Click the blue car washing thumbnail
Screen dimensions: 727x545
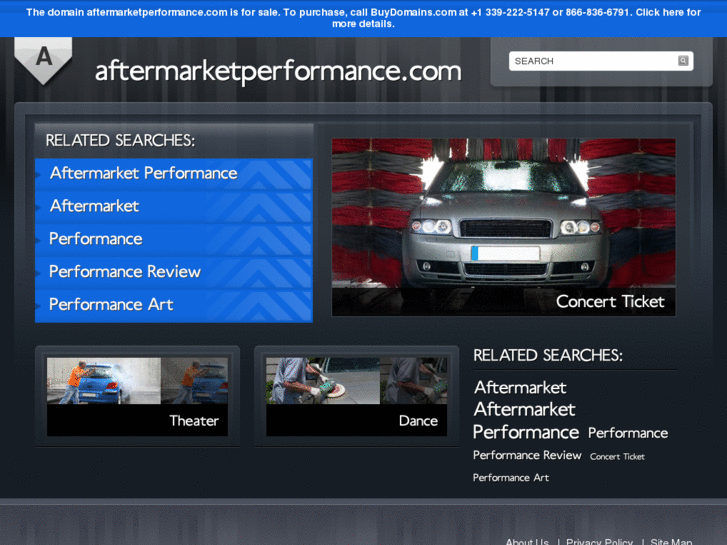click(x=137, y=381)
